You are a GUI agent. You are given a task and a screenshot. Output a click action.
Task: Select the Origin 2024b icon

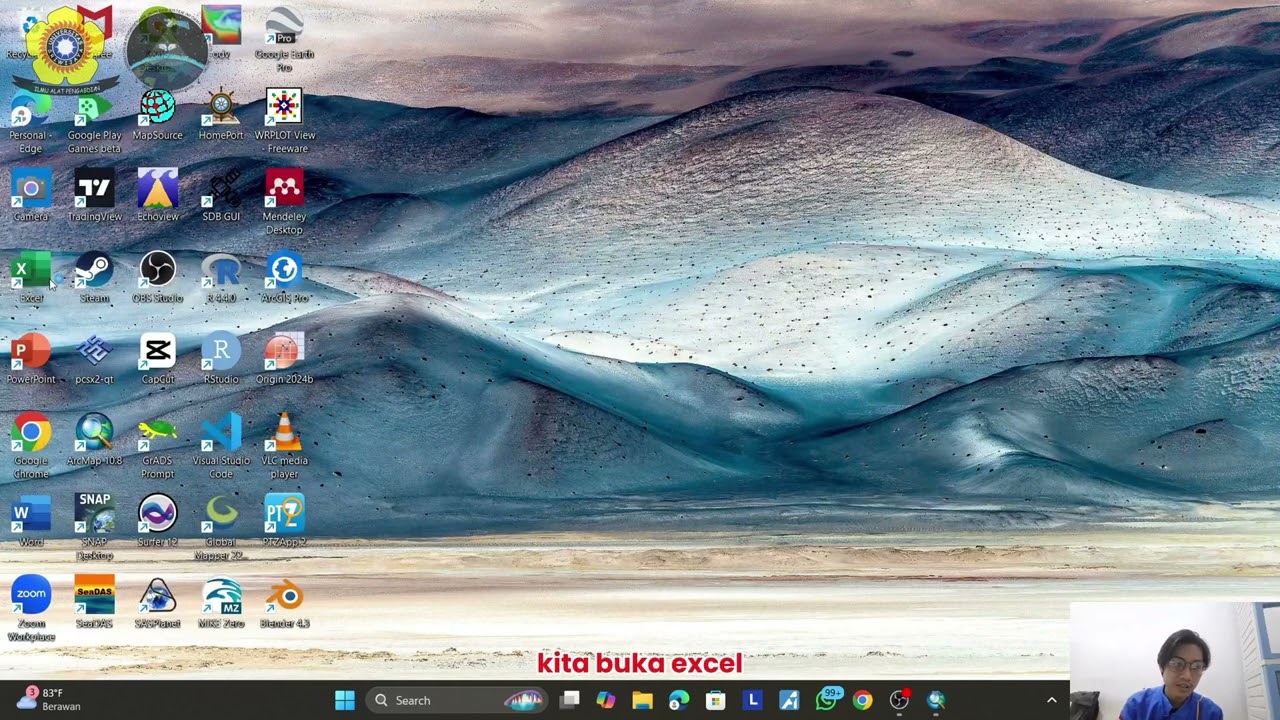[284, 359]
